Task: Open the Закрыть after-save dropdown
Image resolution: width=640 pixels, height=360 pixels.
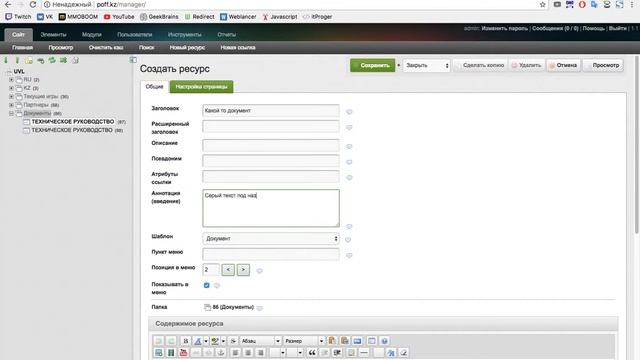Action: click(x=427, y=65)
